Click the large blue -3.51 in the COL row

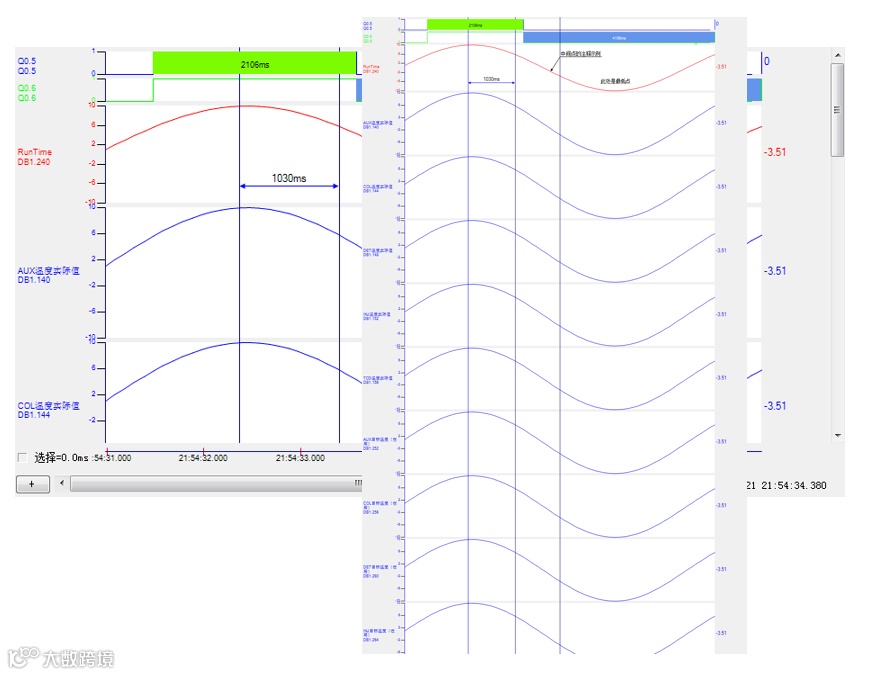click(x=775, y=406)
